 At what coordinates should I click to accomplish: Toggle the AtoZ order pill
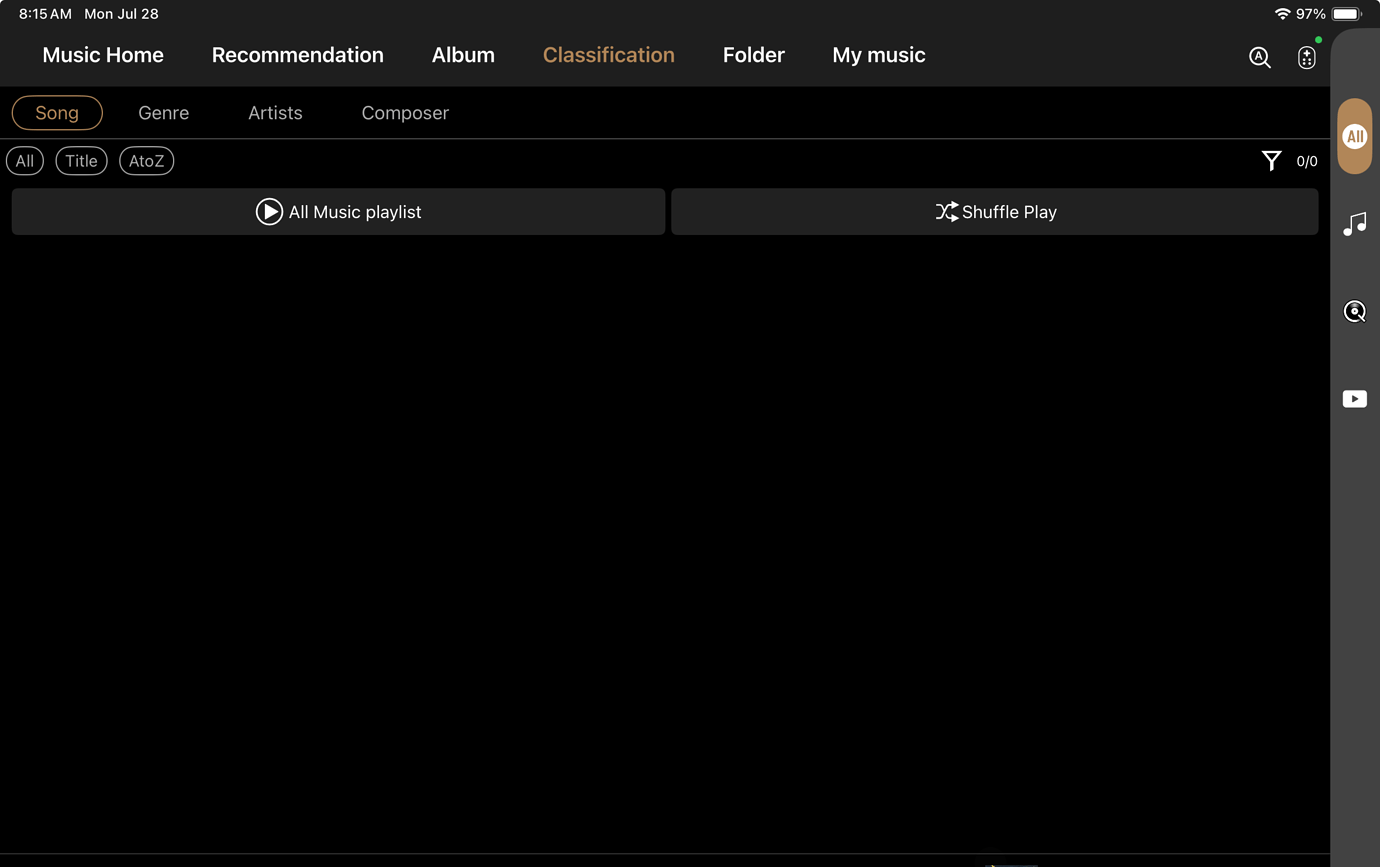[x=146, y=161]
